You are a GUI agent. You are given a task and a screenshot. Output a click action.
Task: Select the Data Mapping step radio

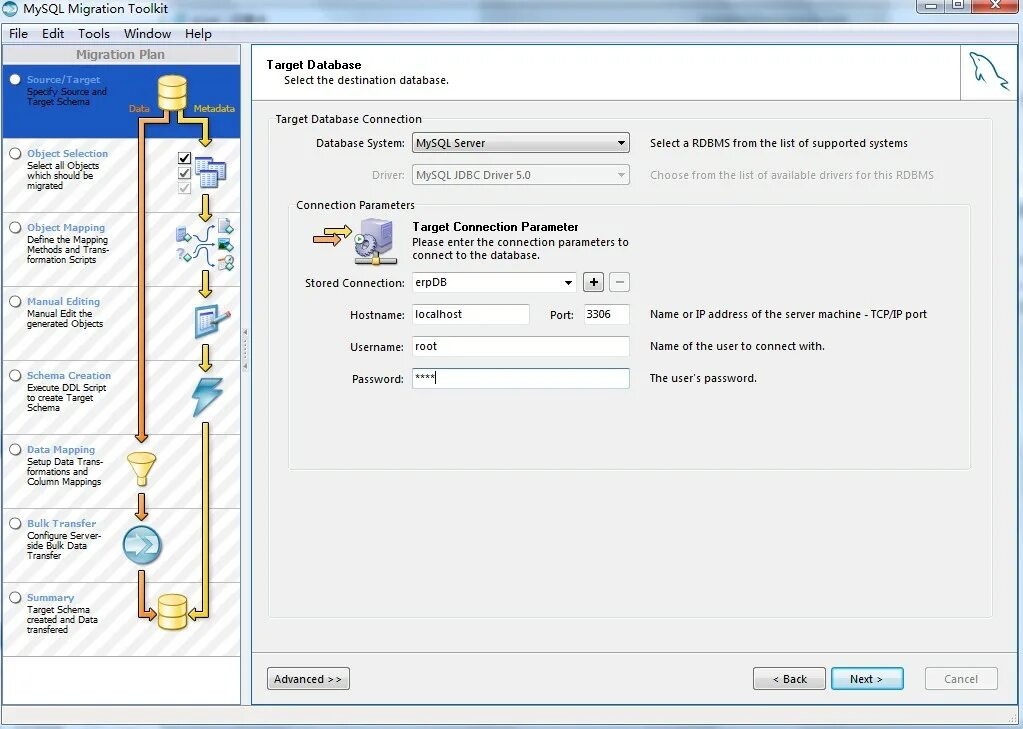[x=15, y=449]
